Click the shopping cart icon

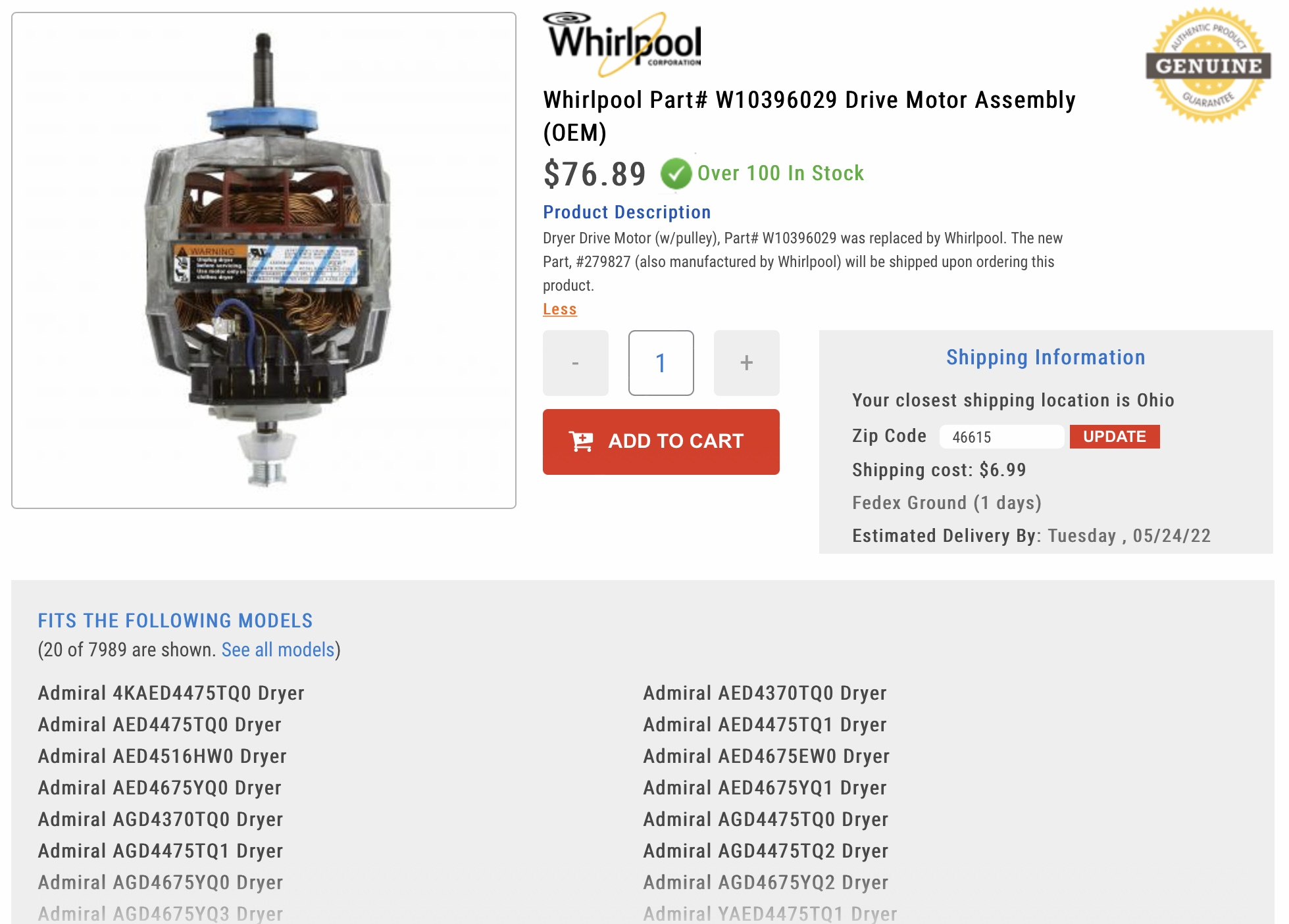[581, 441]
